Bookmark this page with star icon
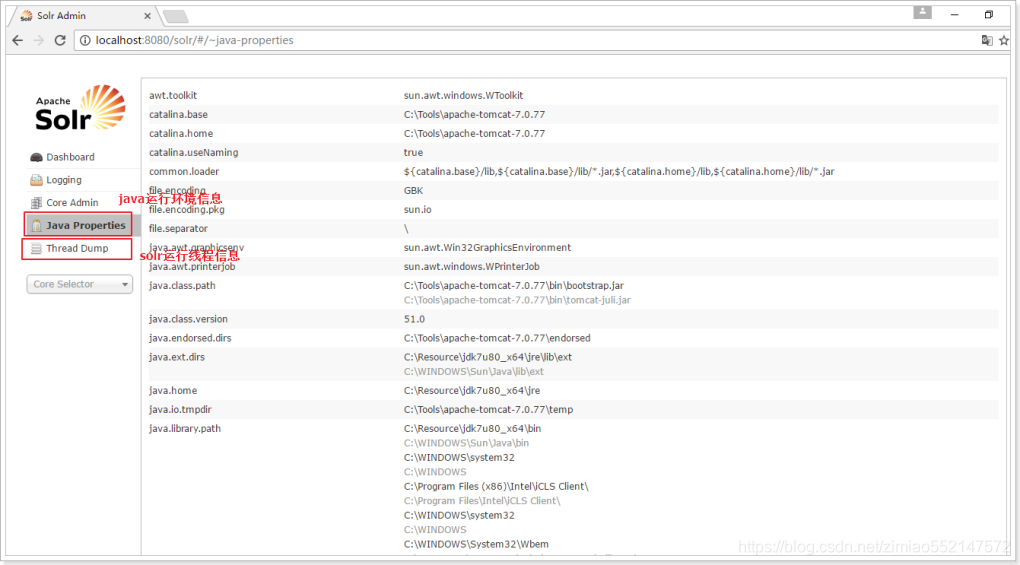 pos(1004,40)
